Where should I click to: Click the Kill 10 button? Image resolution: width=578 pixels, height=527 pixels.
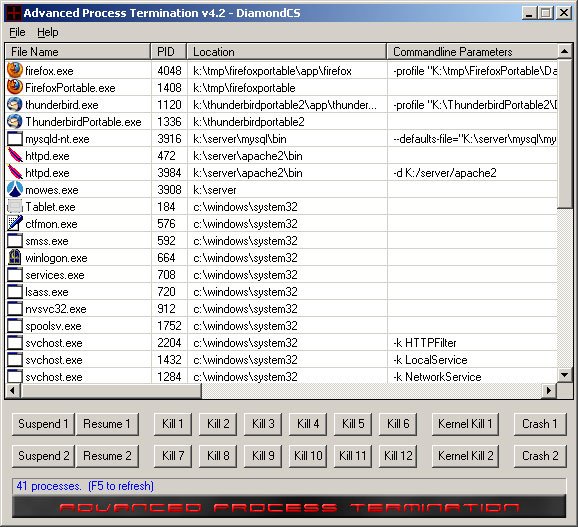pos(308,456)
